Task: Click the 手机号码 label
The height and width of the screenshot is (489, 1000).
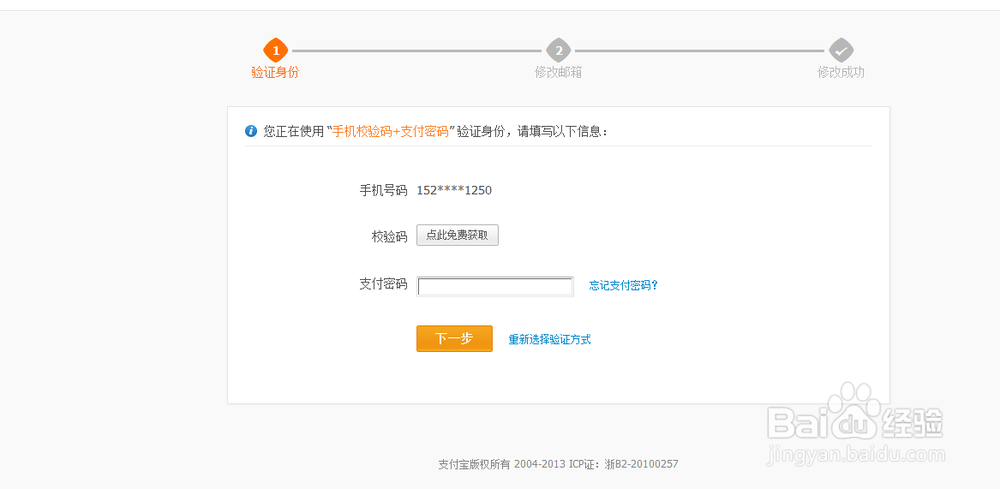Action: click(383, 190)
